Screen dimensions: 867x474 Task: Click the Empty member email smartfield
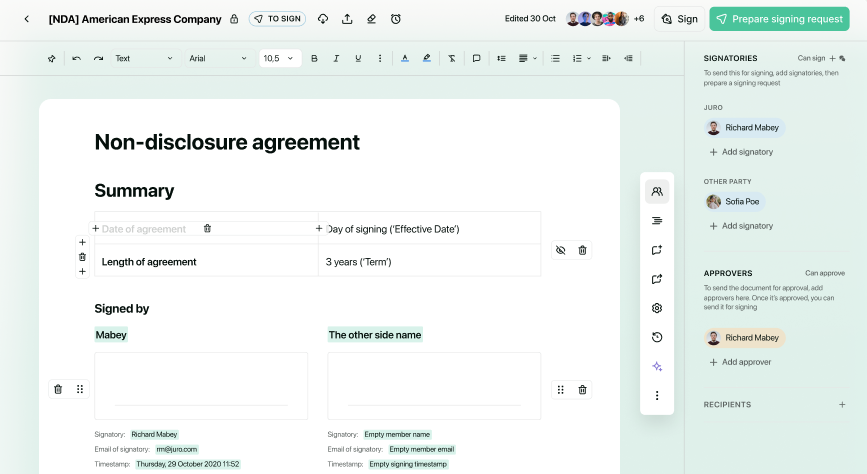[x=421, y=450]
